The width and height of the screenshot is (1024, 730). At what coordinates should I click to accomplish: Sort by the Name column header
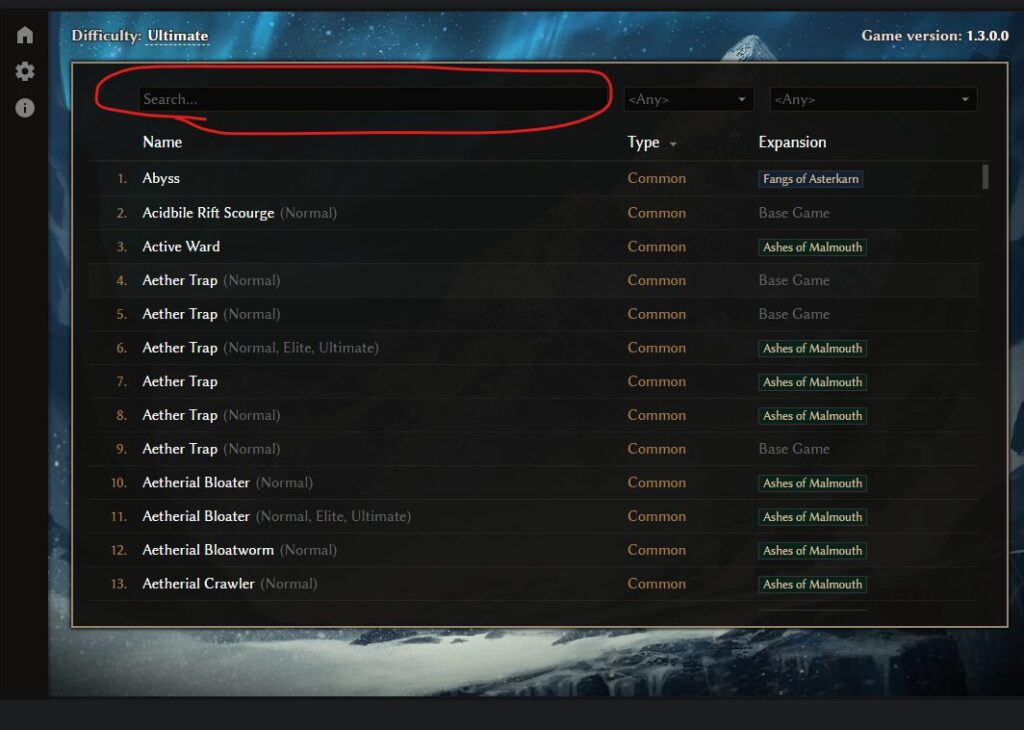(x=162, y=142)
